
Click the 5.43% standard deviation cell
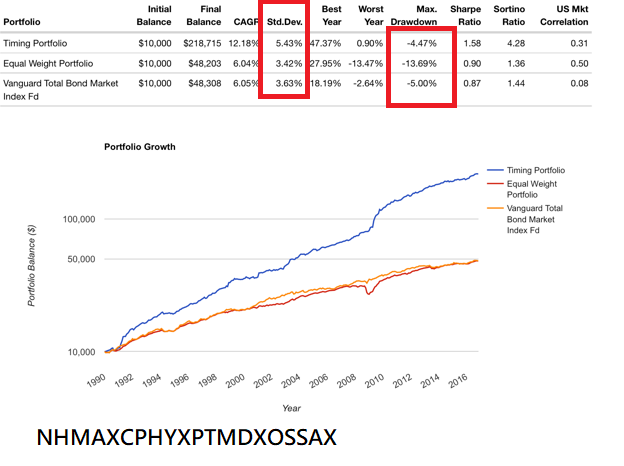pos(289,43)
